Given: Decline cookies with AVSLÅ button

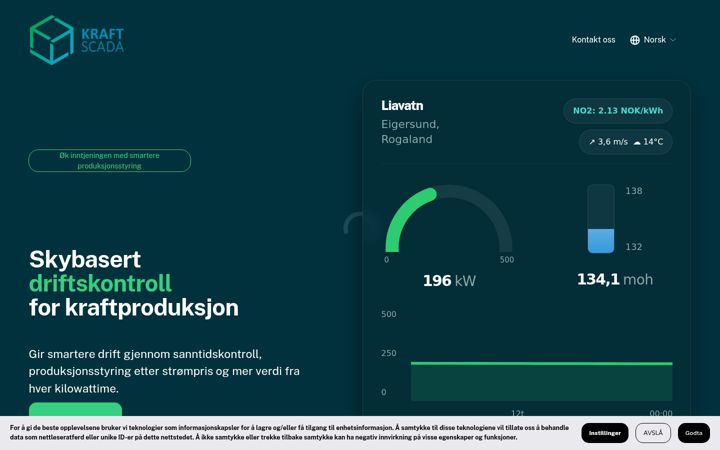Looking at the screenshot, I should click(653, 433).
